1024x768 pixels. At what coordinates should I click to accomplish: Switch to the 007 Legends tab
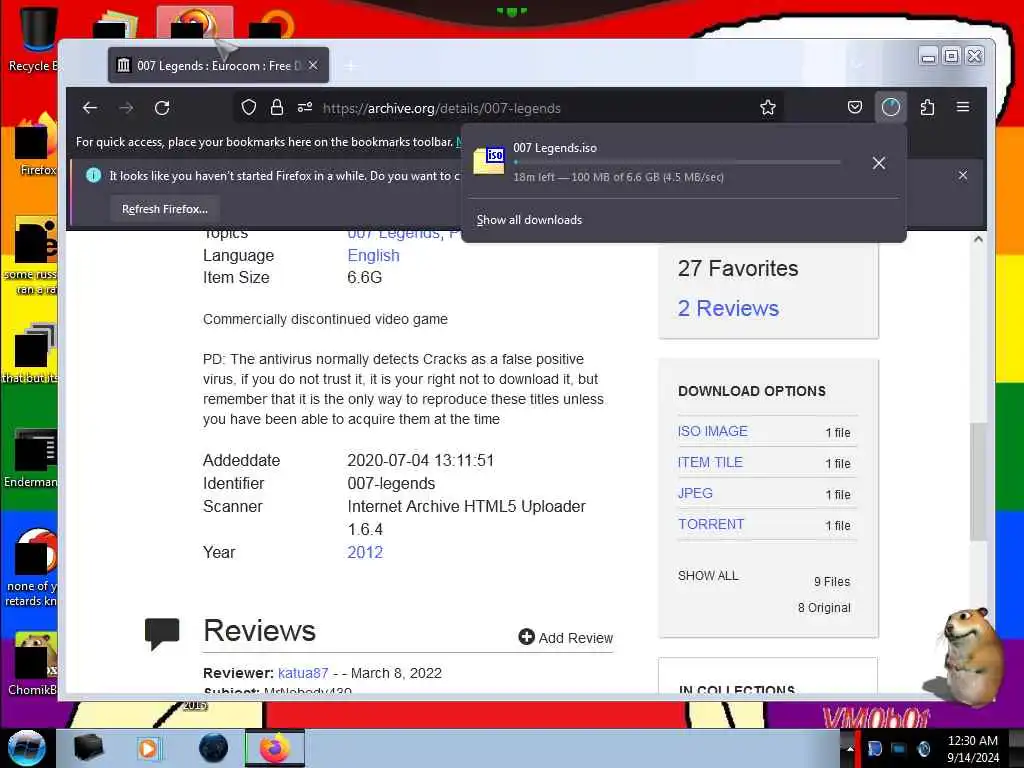[218, 65]
